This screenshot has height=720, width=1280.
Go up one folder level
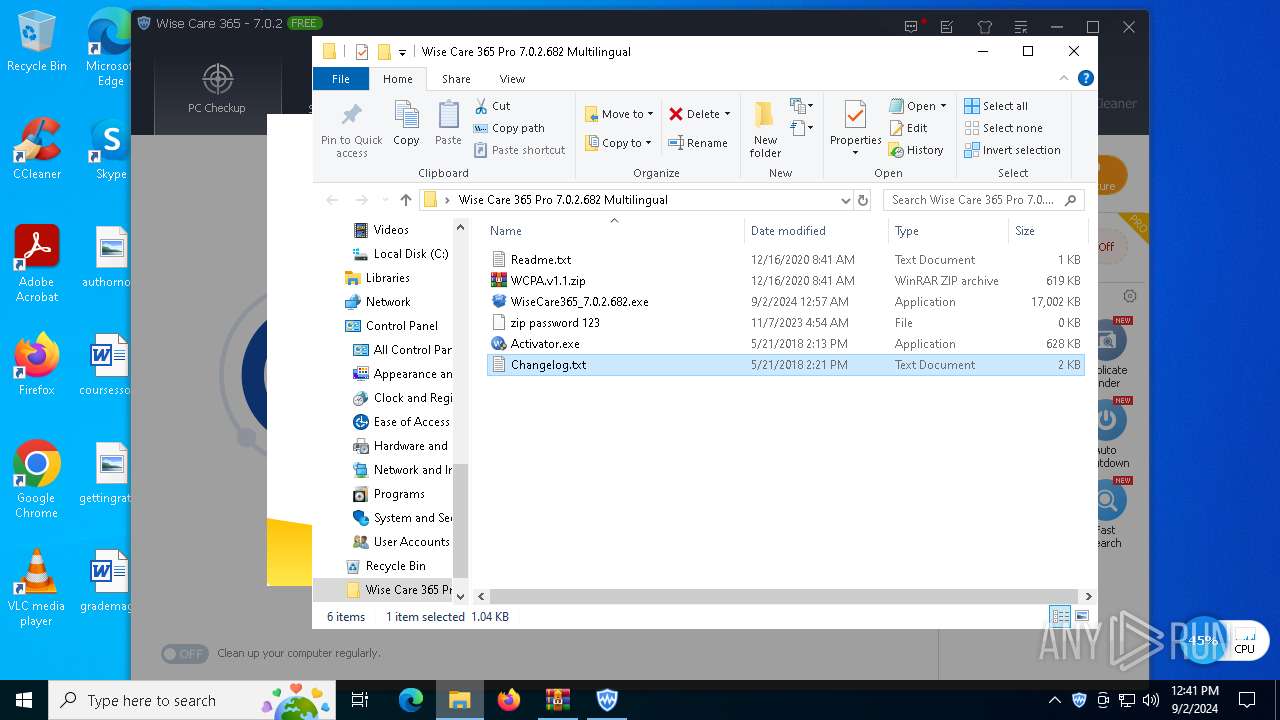405,200
